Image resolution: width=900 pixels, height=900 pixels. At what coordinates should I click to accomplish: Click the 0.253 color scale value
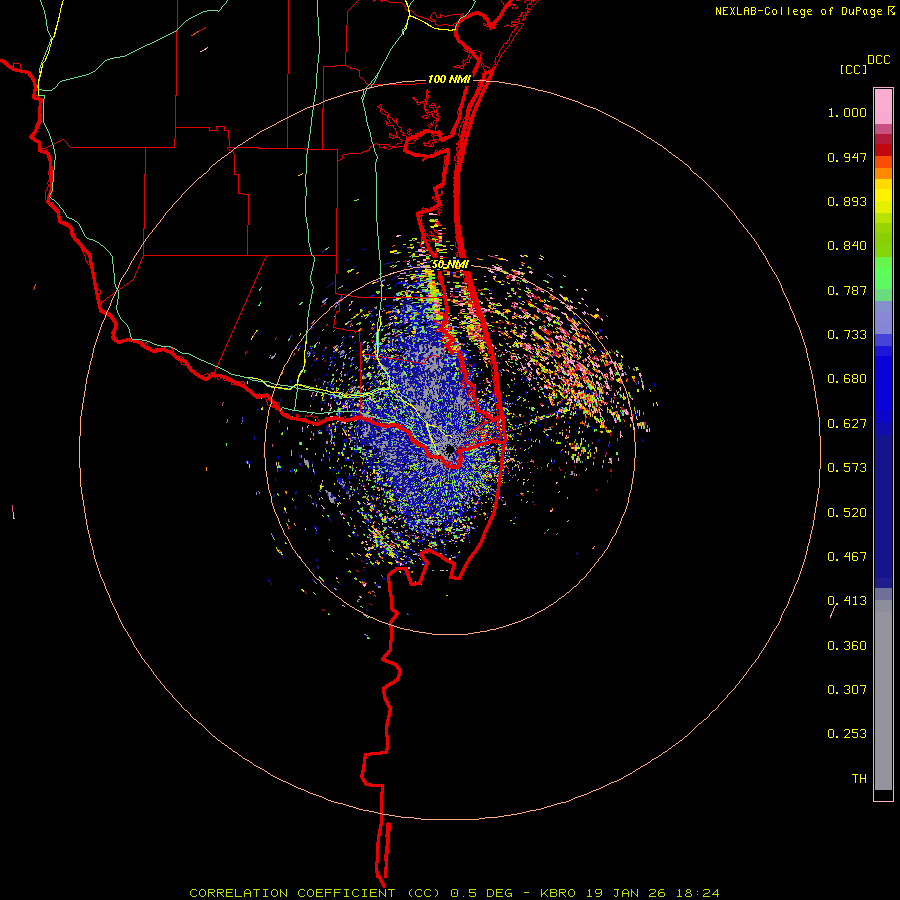847,734
